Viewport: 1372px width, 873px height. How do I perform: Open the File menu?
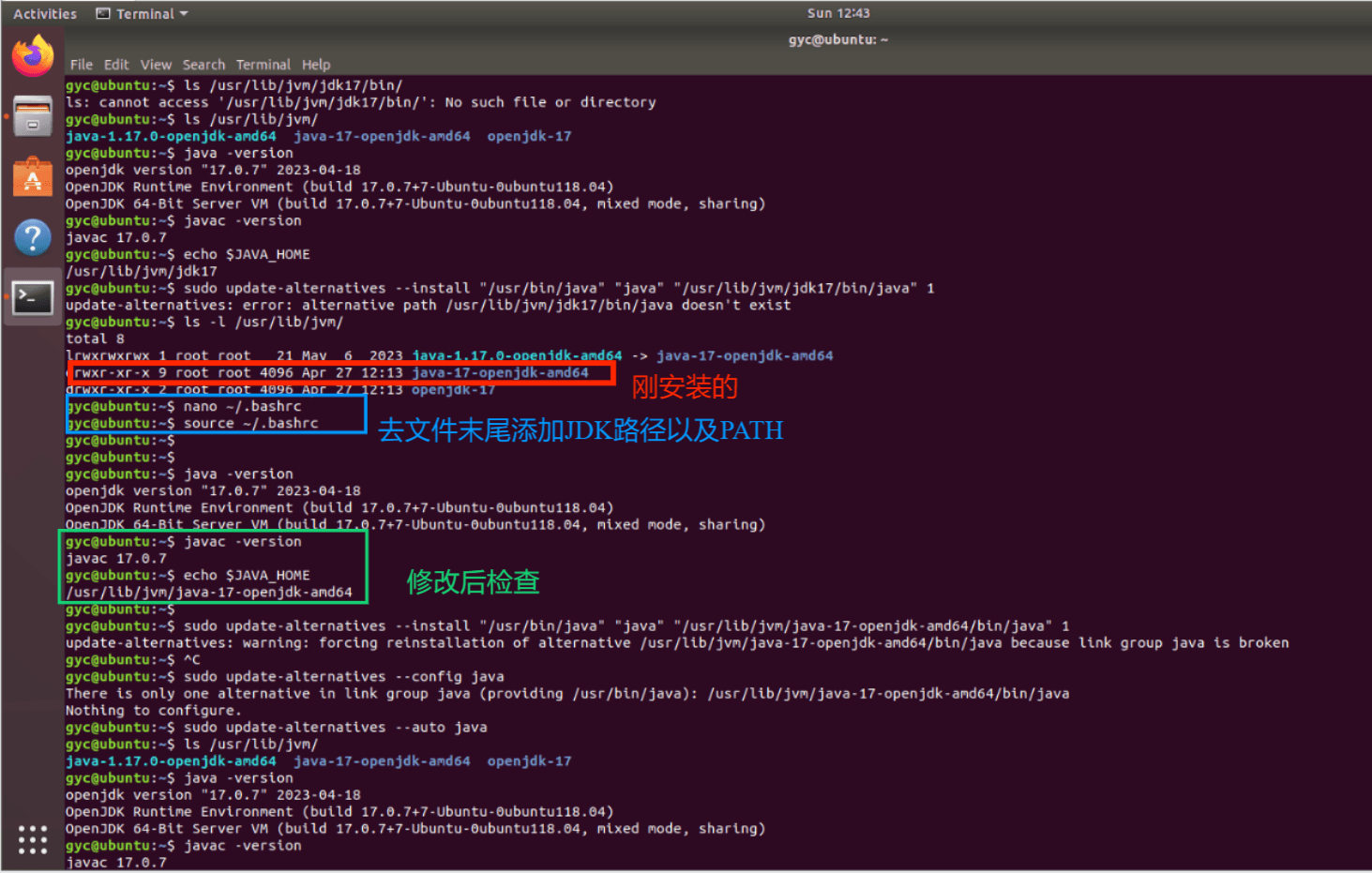(x=81, y=64)
